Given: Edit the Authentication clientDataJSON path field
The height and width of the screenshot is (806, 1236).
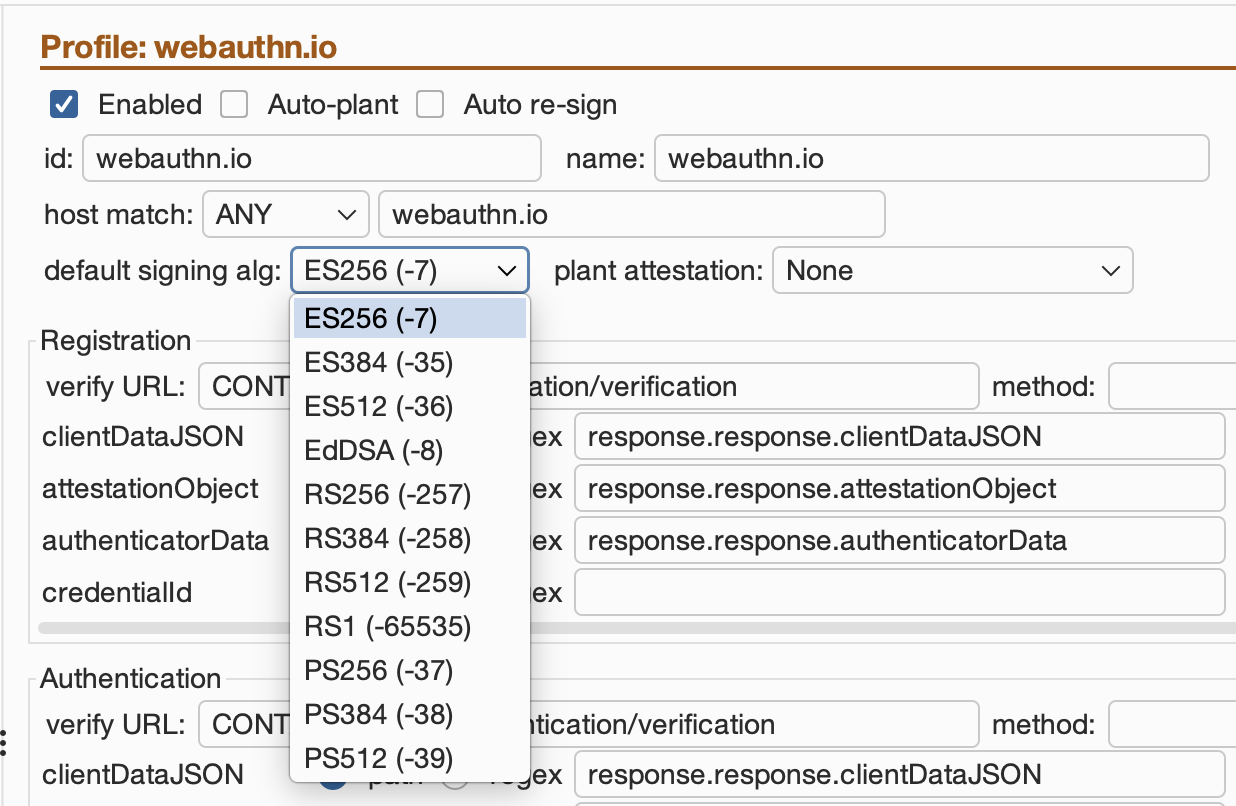Looking at the screenshot, I should click(x=900, y=774).
